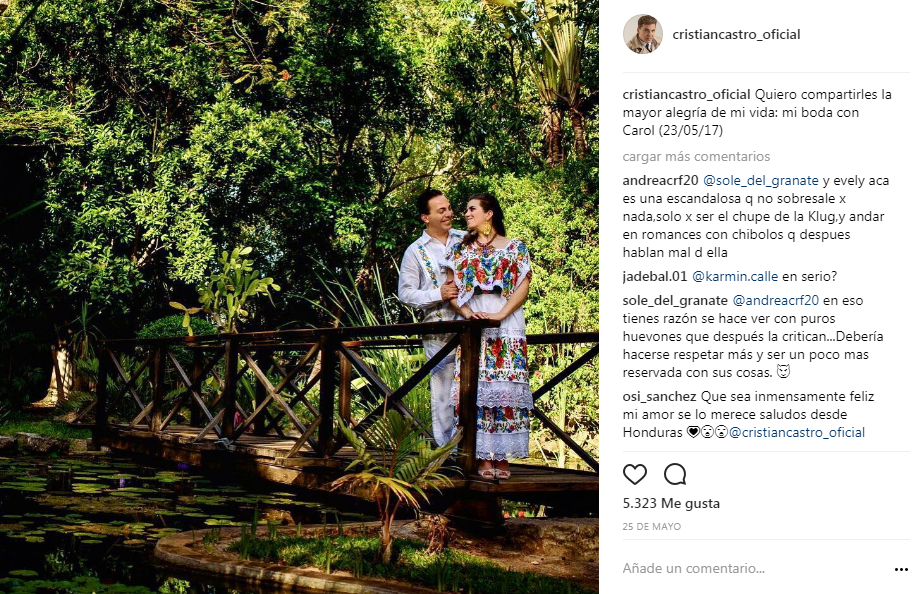View osi_sanchez commenter profile
Image resolution: width=914 pixels, height=594 pixels.
[659, 396]
